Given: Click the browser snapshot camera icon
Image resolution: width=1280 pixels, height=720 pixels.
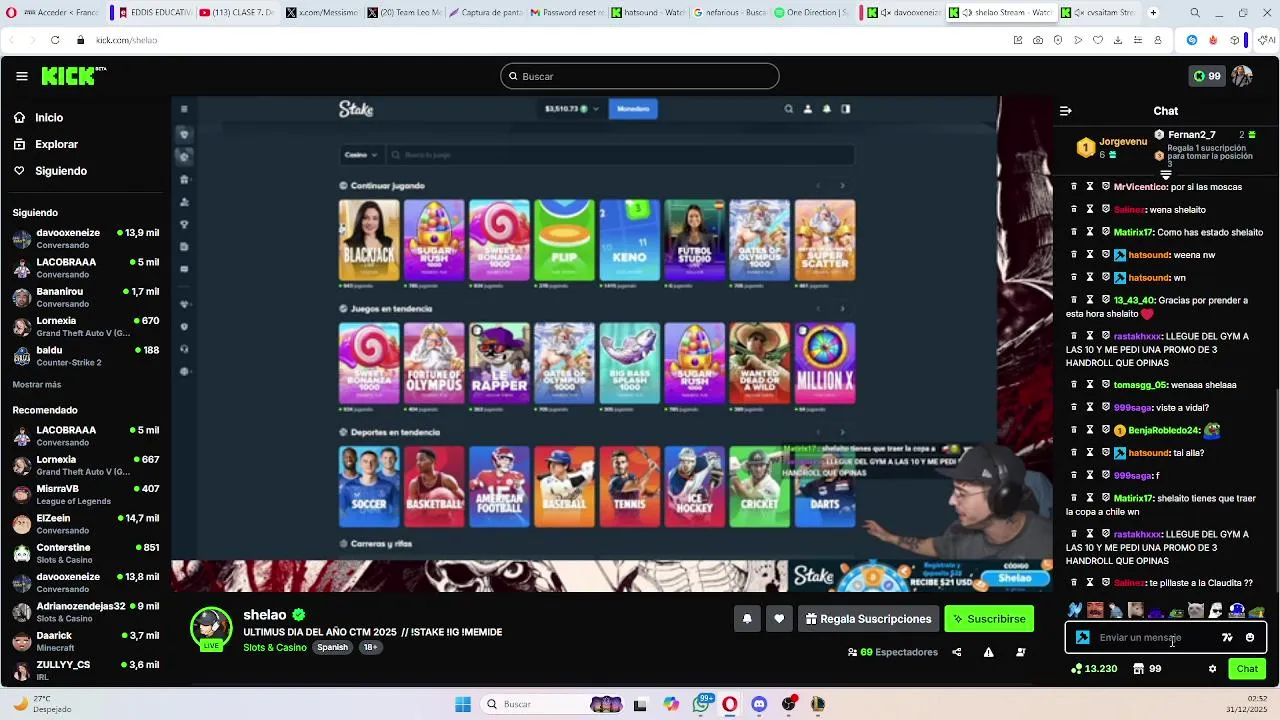Looking at the screenshot, I should point(1038,40).
